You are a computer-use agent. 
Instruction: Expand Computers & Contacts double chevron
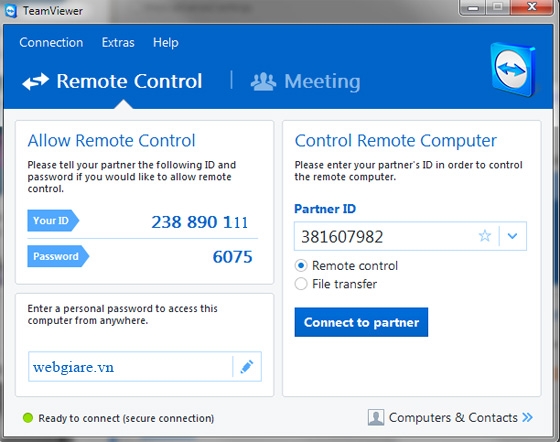[x=527, y=417]
